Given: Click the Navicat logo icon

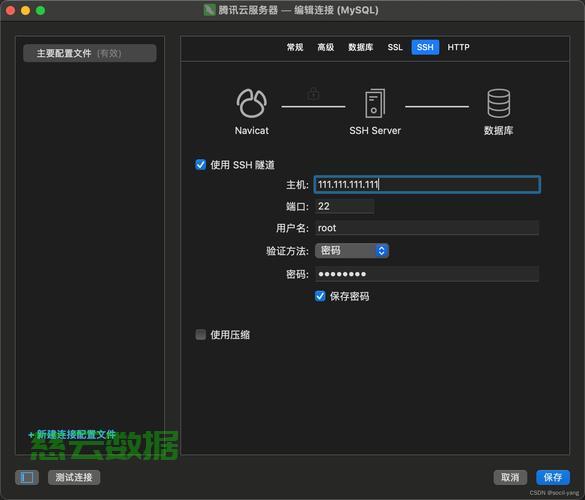Looking at the screenshot, I should 251,103.
